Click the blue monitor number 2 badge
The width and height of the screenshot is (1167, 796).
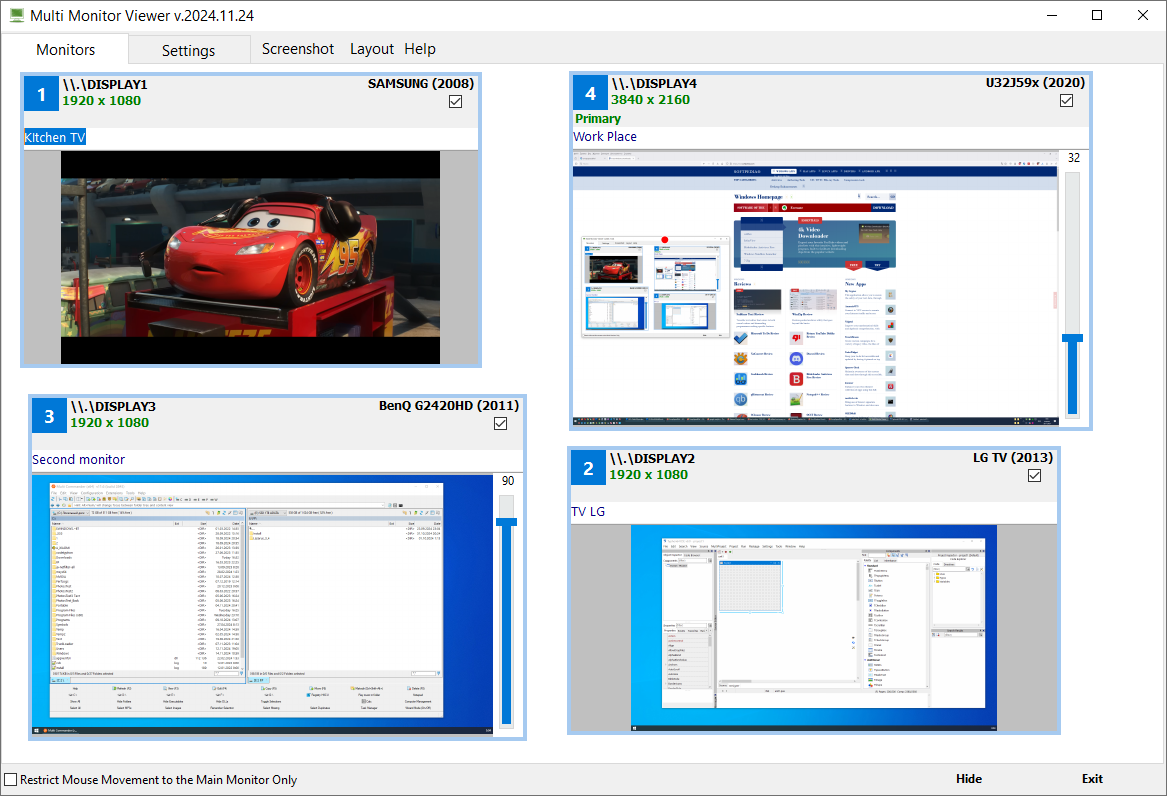pos(588,469)
